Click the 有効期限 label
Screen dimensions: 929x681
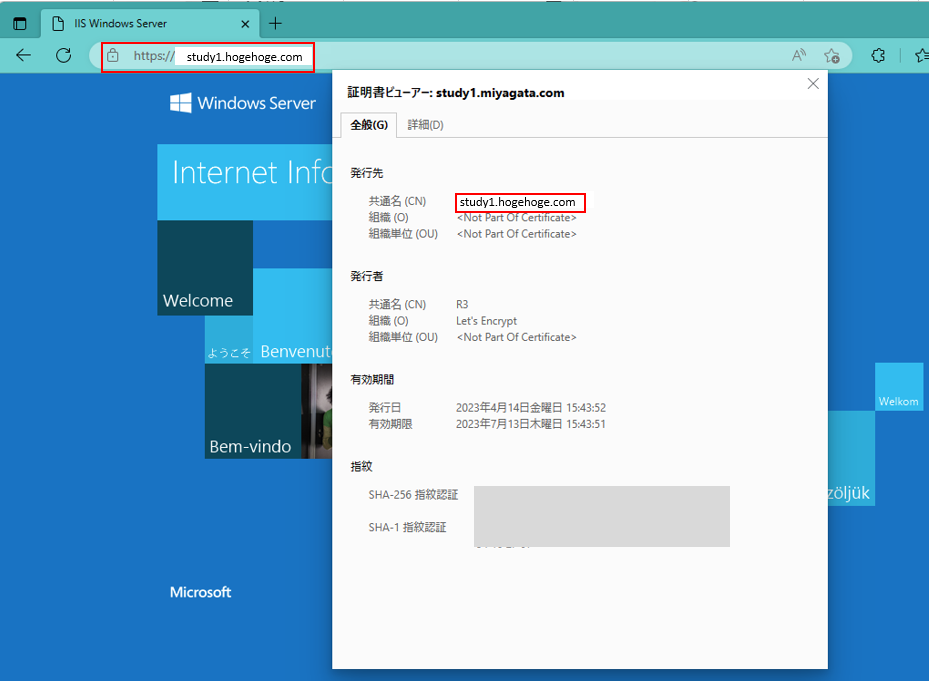click(390, 424)
